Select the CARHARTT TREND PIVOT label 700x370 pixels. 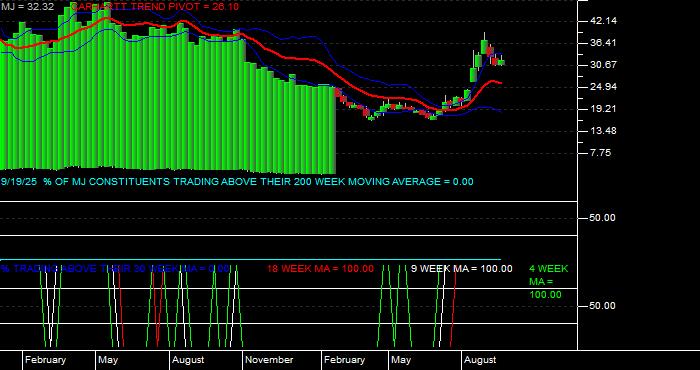[x=154, y=7]
